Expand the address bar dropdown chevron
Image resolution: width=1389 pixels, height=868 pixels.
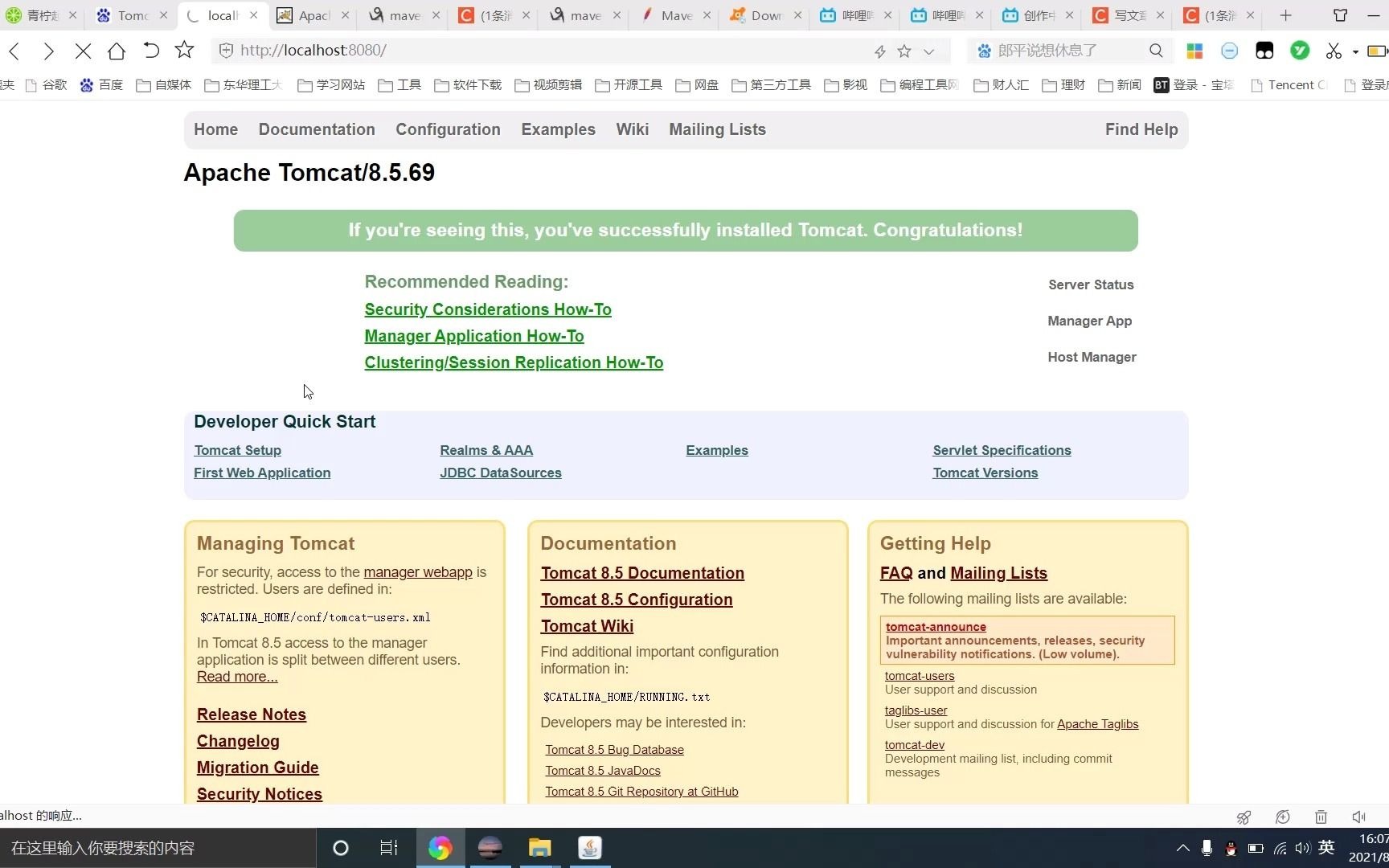(929, 51)
